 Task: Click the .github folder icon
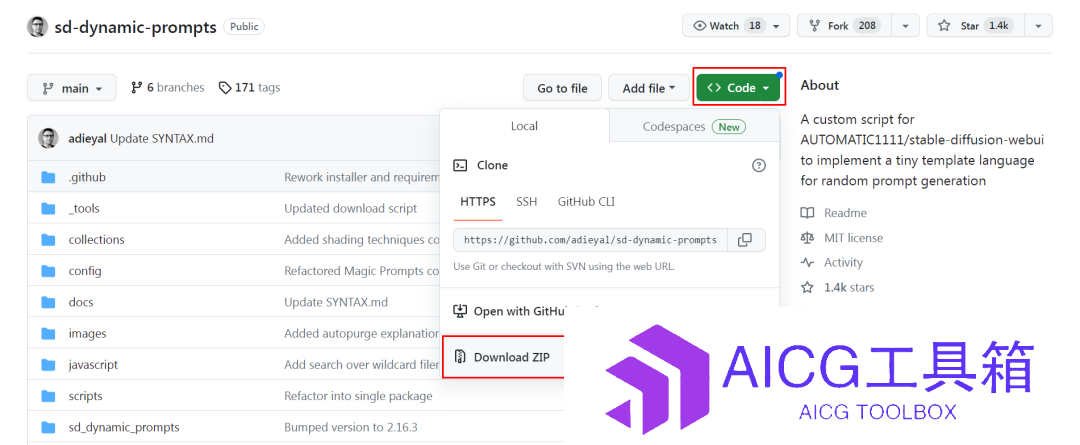(x=48, y=177)
